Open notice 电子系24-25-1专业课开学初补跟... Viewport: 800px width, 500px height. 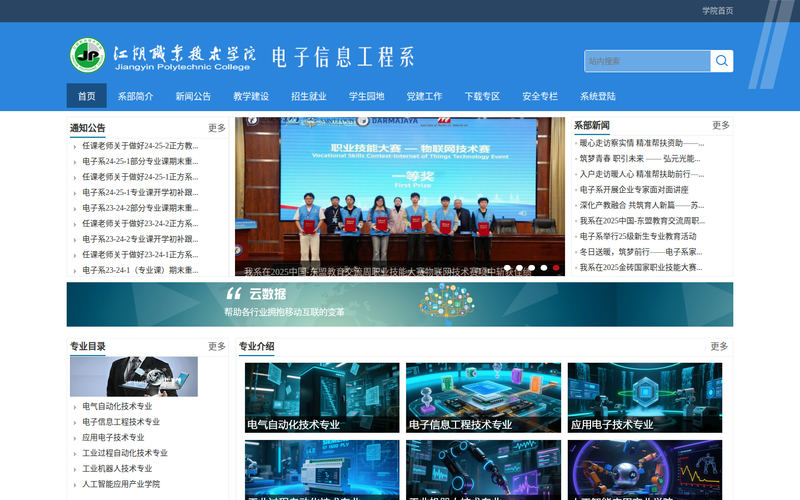(140, 192)
